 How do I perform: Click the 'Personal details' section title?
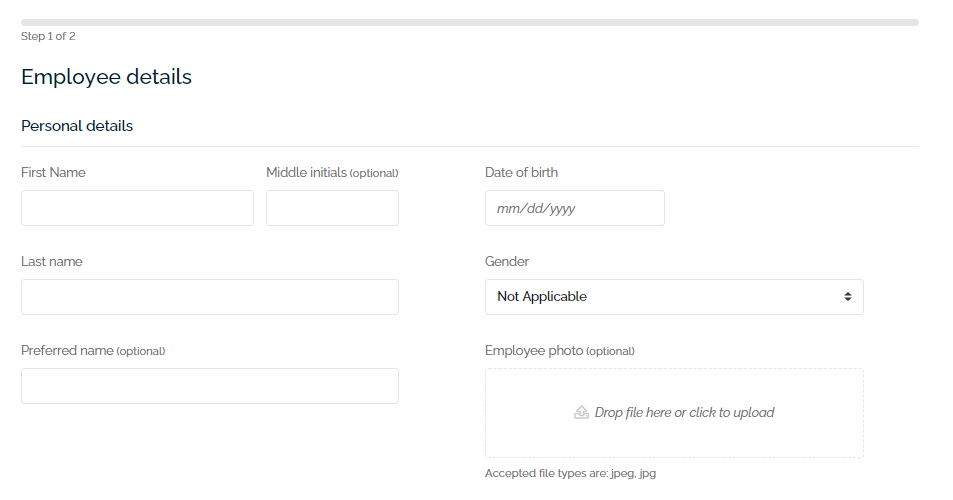pyautogui.click(x=77, y=126)
